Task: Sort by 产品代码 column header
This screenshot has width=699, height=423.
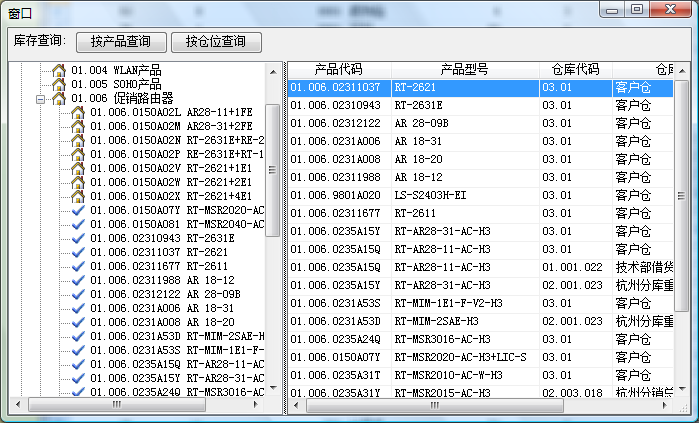Action: pyautogui.click(x=339, y=70)
